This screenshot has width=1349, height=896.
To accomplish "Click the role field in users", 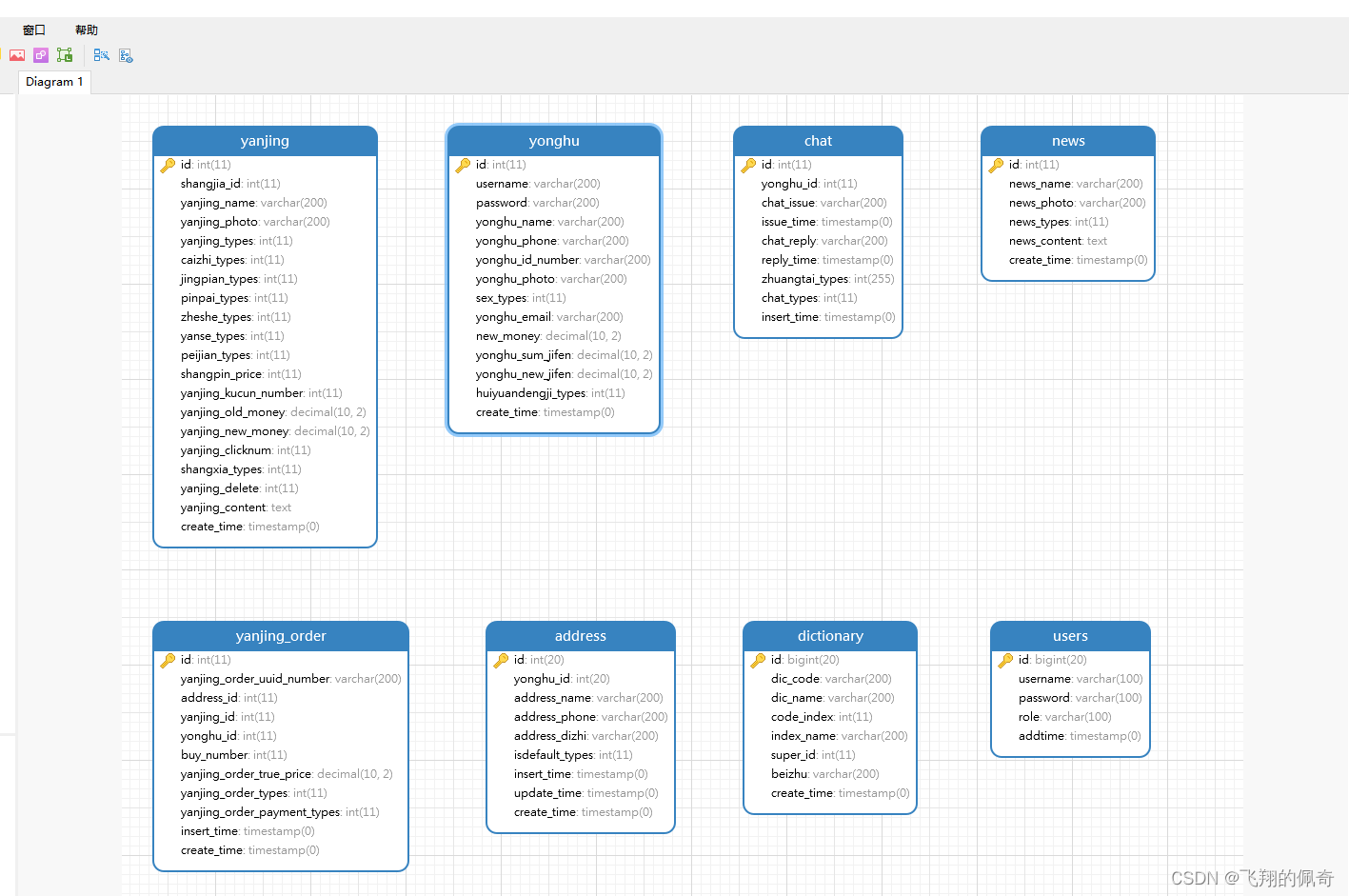I will tap(1065, 717).
